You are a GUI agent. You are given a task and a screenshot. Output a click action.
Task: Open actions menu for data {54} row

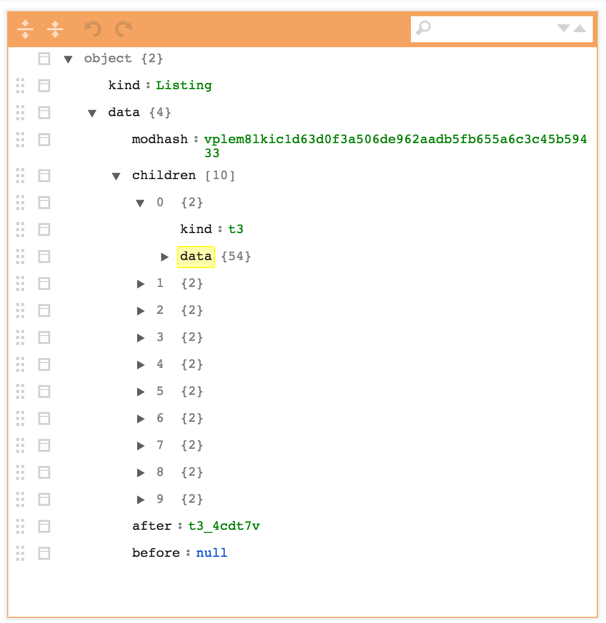(x=44, y=256)
